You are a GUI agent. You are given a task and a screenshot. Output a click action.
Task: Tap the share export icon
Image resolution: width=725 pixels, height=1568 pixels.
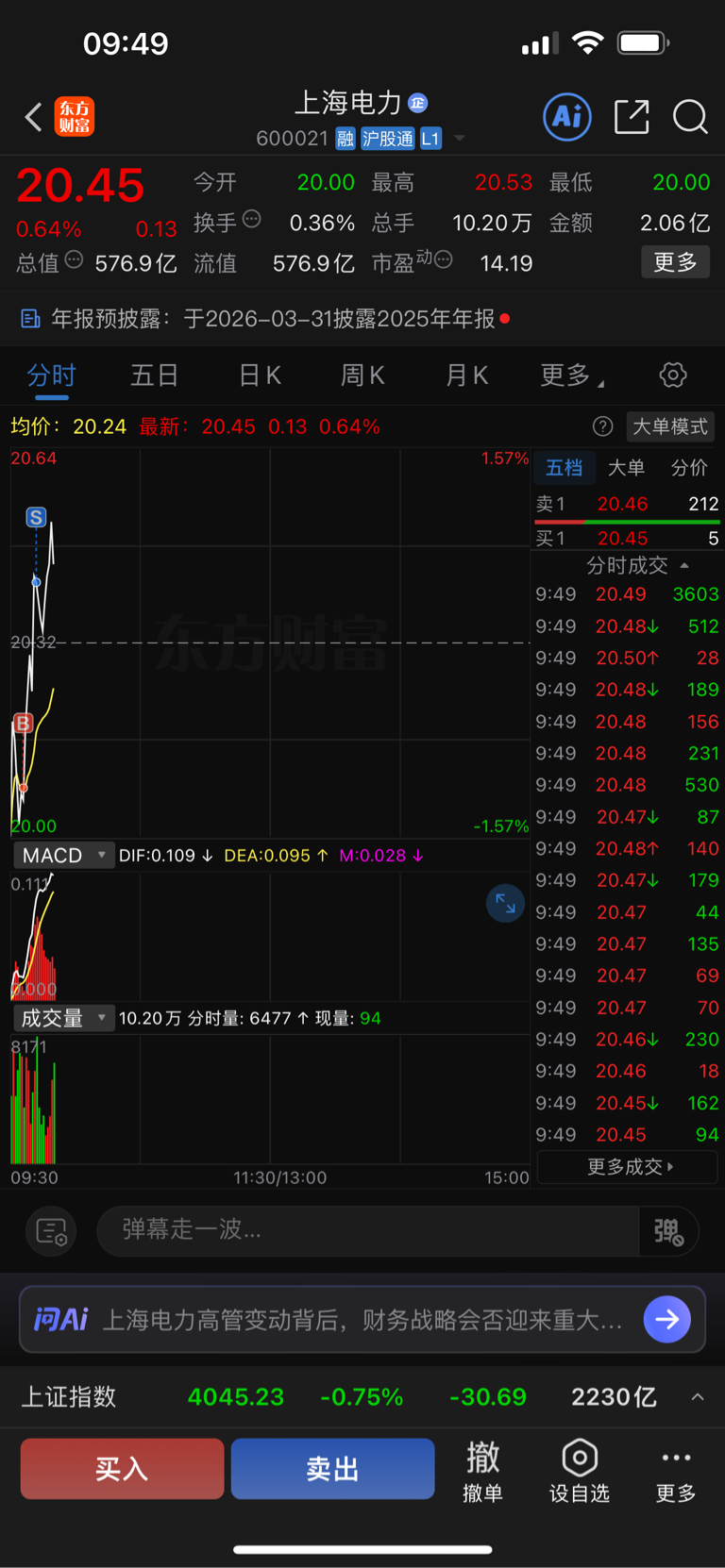pyautogui.click(x=632, y=117)
